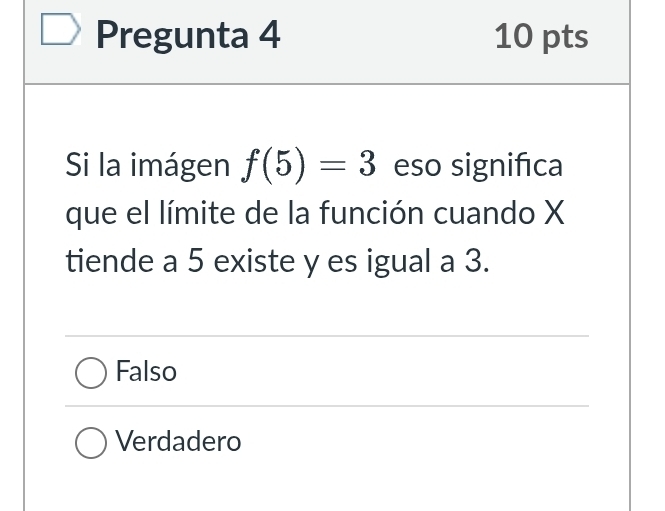Screen dimensions: 665x511
Task: Select the Falso radio button
Action: pyautogui.click(x=91, y=373)
